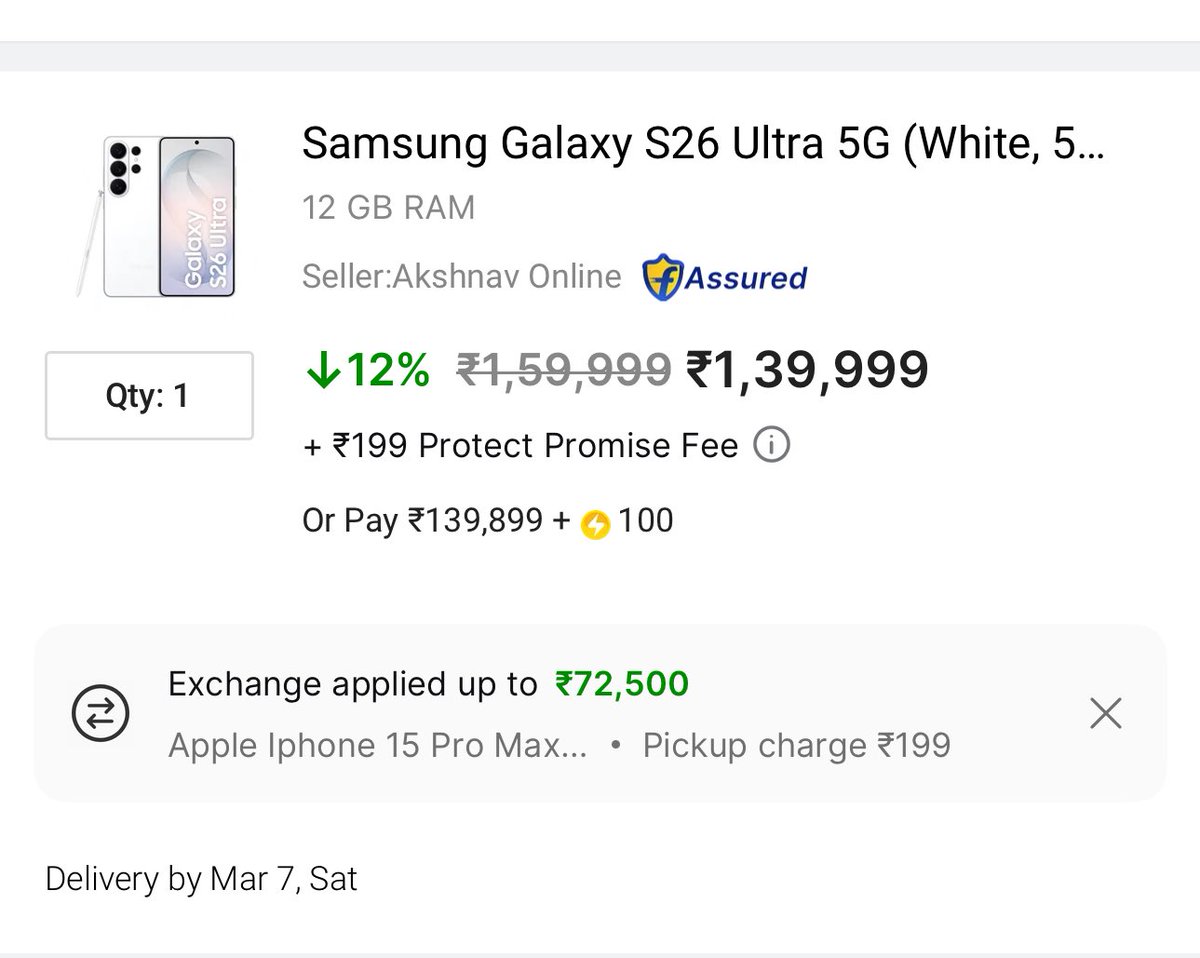Click the struck-through ₹1,59,999 original price

point(563,371)
